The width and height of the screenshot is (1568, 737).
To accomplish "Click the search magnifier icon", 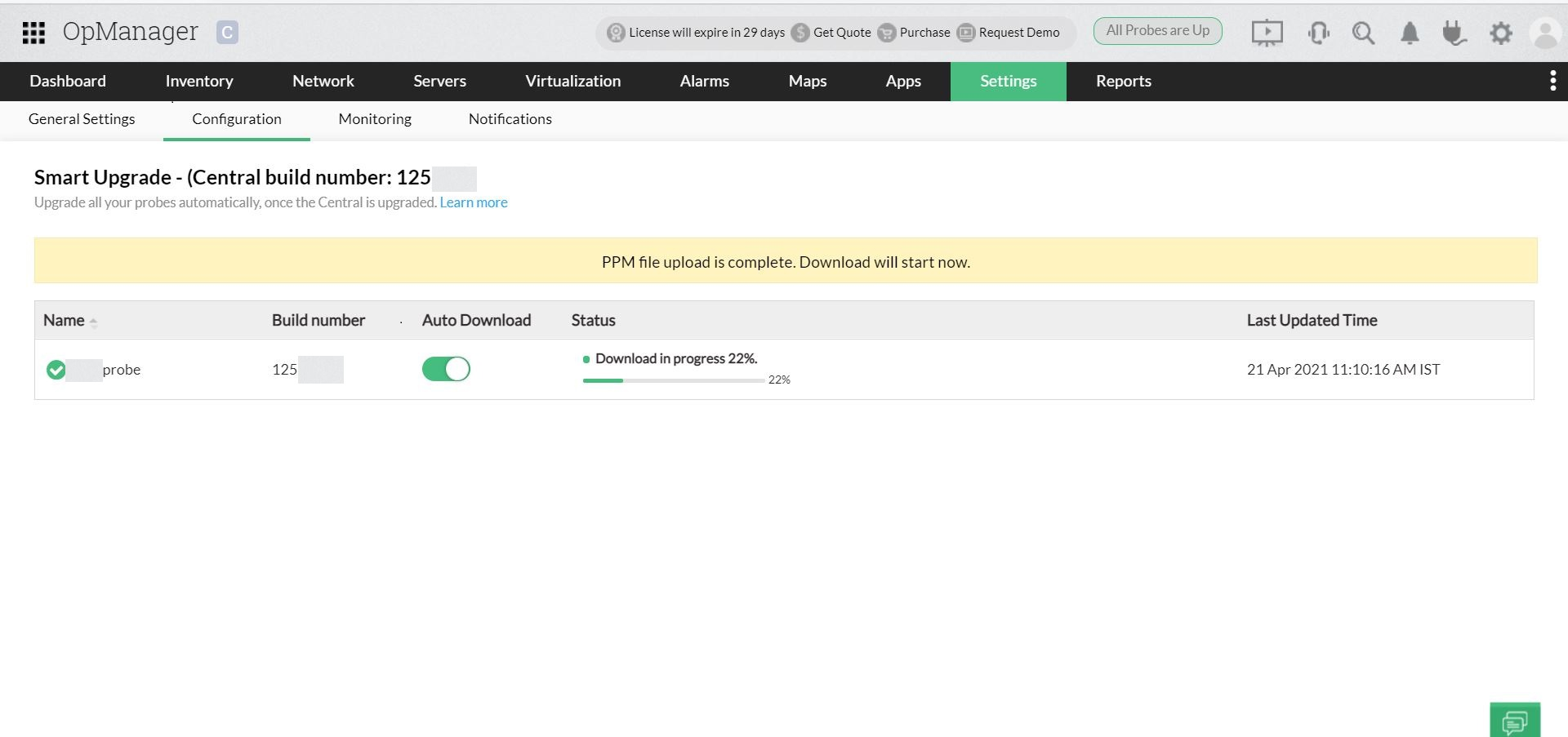I will pos(1363,33).
